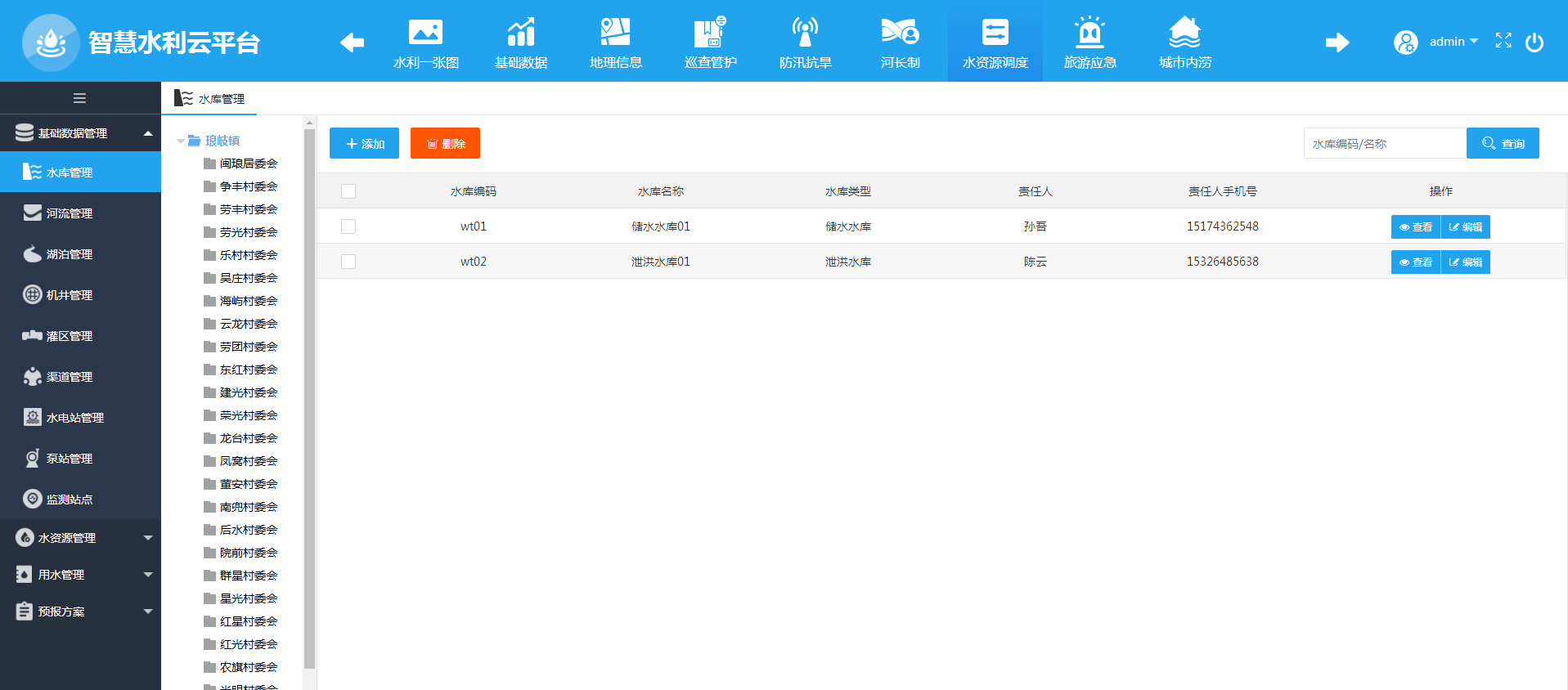Switch to the 水资源调度 top tab
This screenshot has height=690, width=1568.
995,41
